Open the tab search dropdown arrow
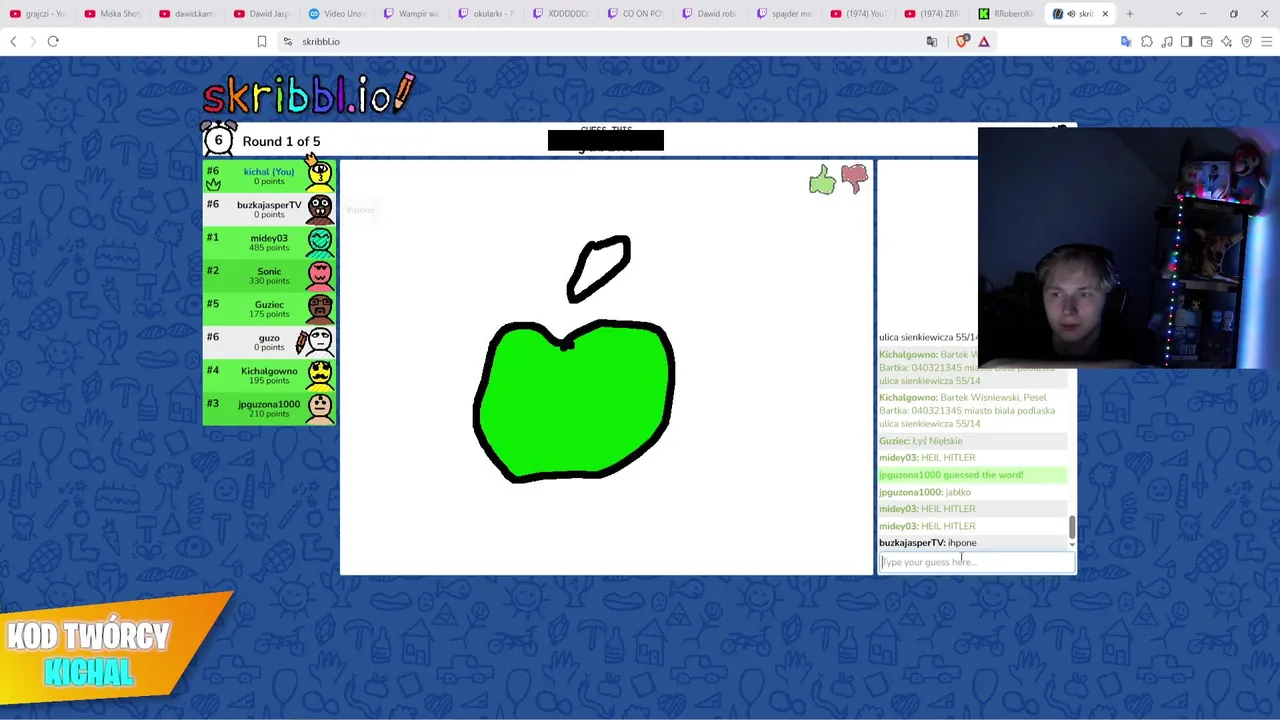The image size is (1280, 720). click(1179, 14)
